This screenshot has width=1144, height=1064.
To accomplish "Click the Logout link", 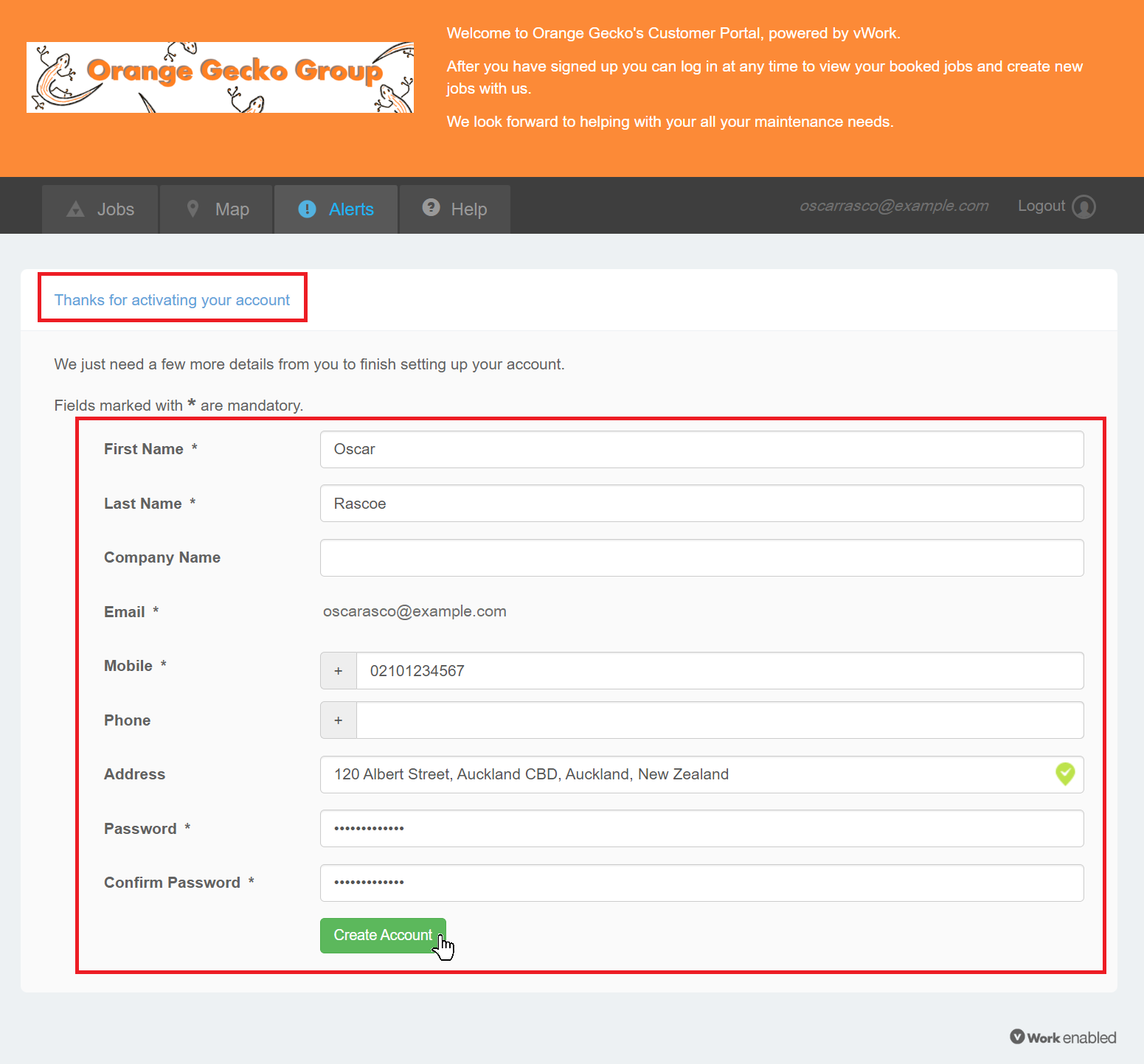I will (x=1041, y=206).
